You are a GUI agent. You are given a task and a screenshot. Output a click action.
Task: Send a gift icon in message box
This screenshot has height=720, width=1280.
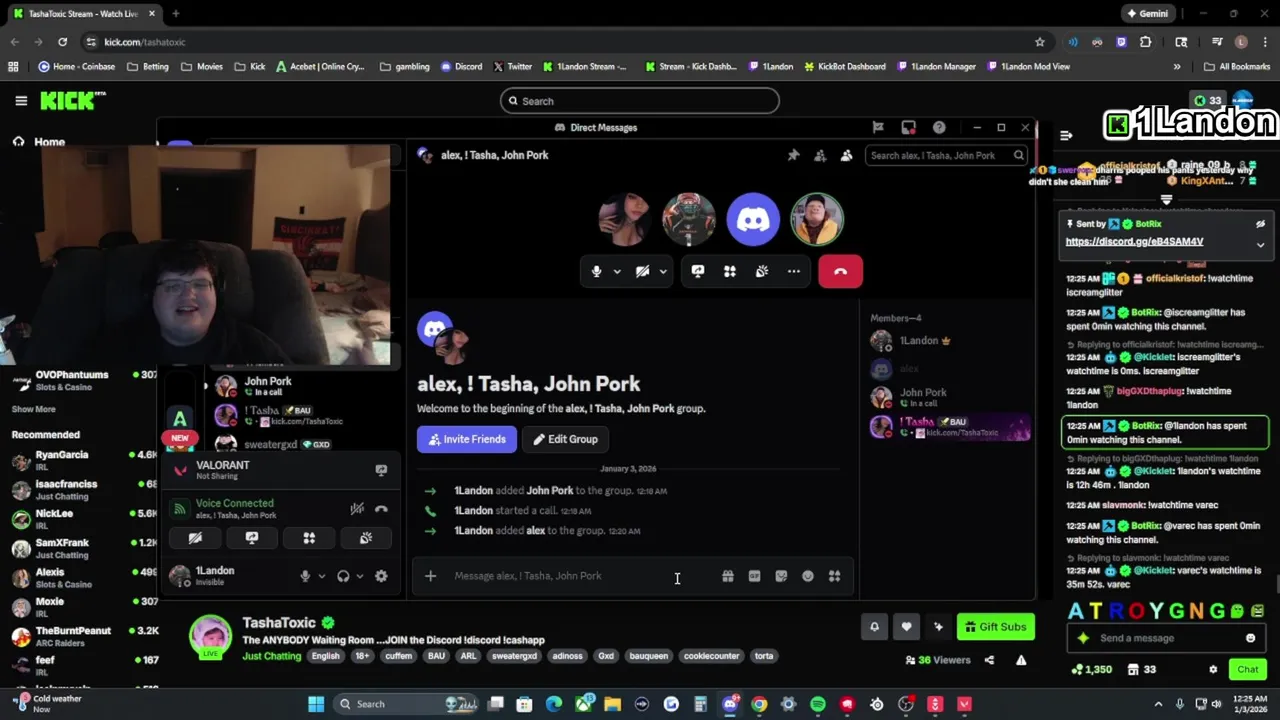coord(728,576)
